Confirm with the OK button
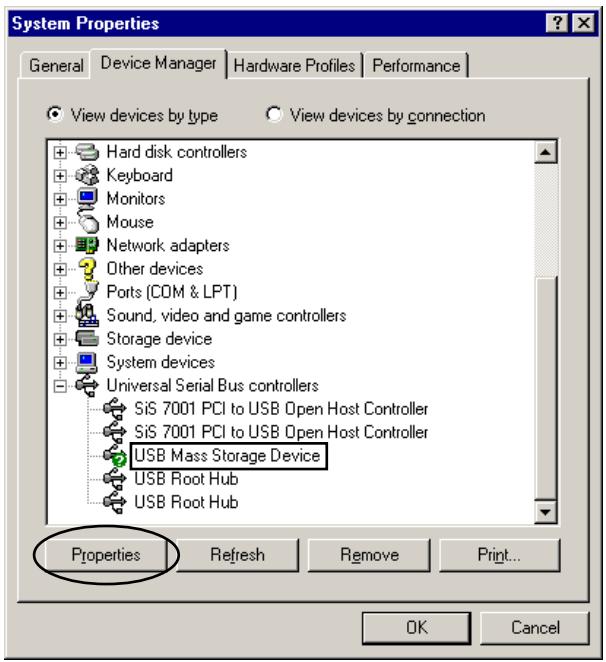This screenshot has height=662, width=606. coord(416,628)
